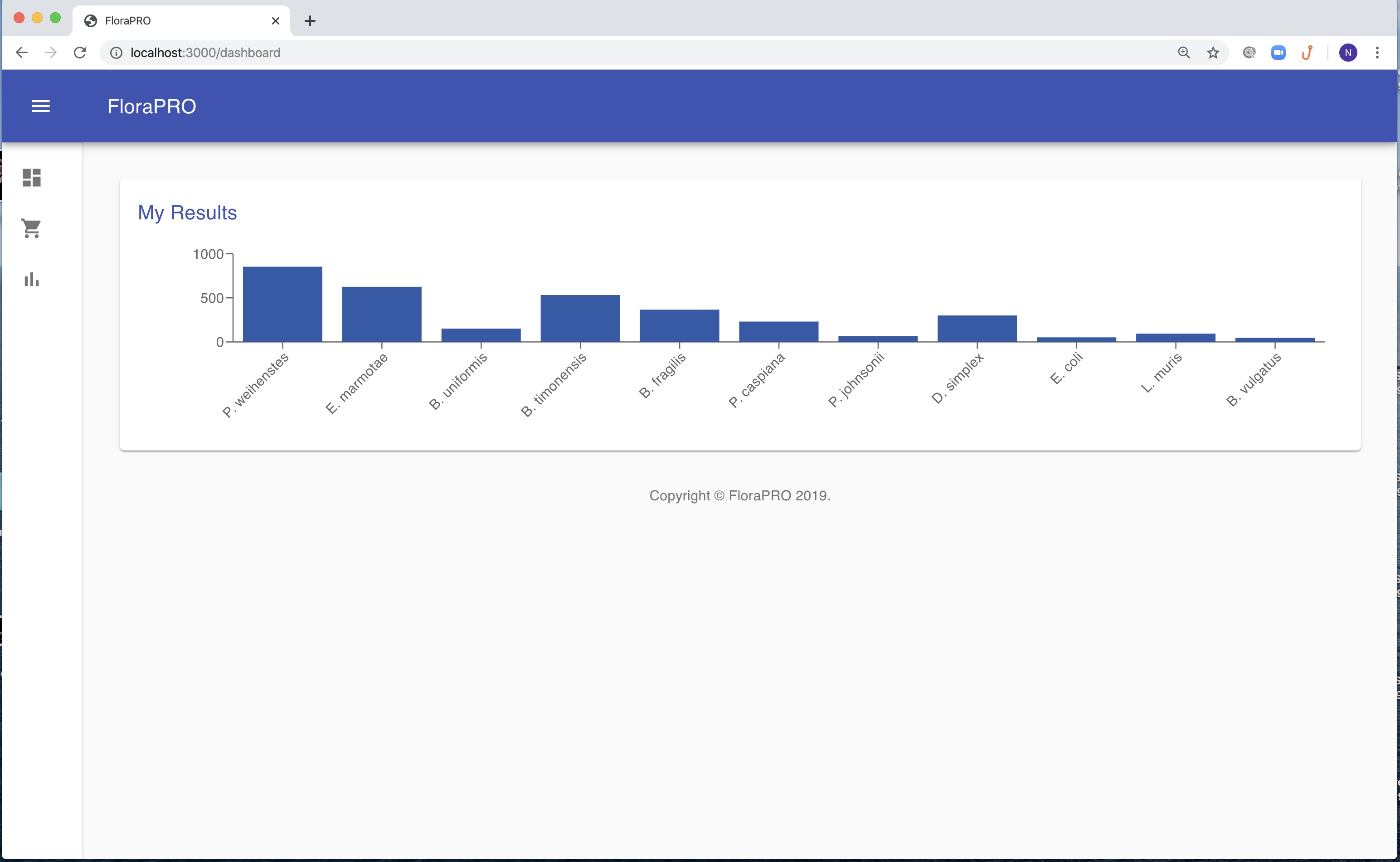Click the E. marmotae axis label
The width and height of the screenshot is (1400, 862).
coord(356,383)
